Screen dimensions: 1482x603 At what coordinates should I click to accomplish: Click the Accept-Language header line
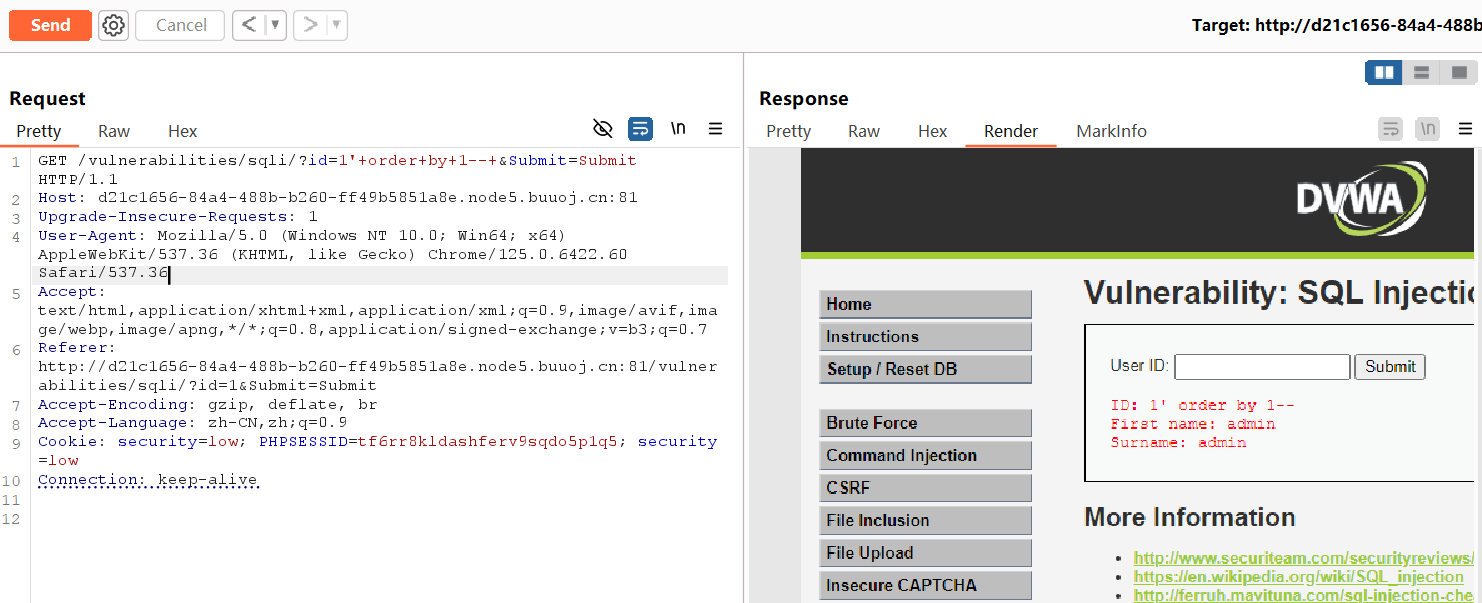coord(192,423)
